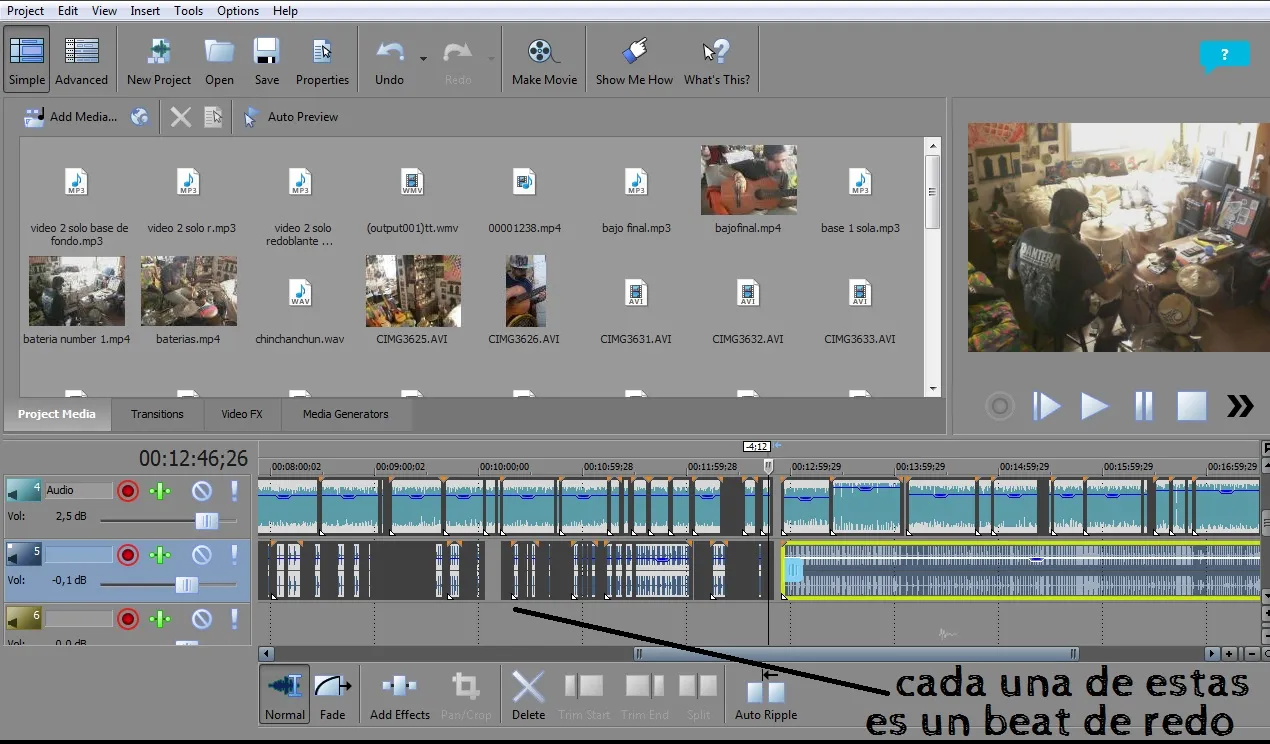
Task: Click Play From Start in preview
Action: (x=1046, y=406)
